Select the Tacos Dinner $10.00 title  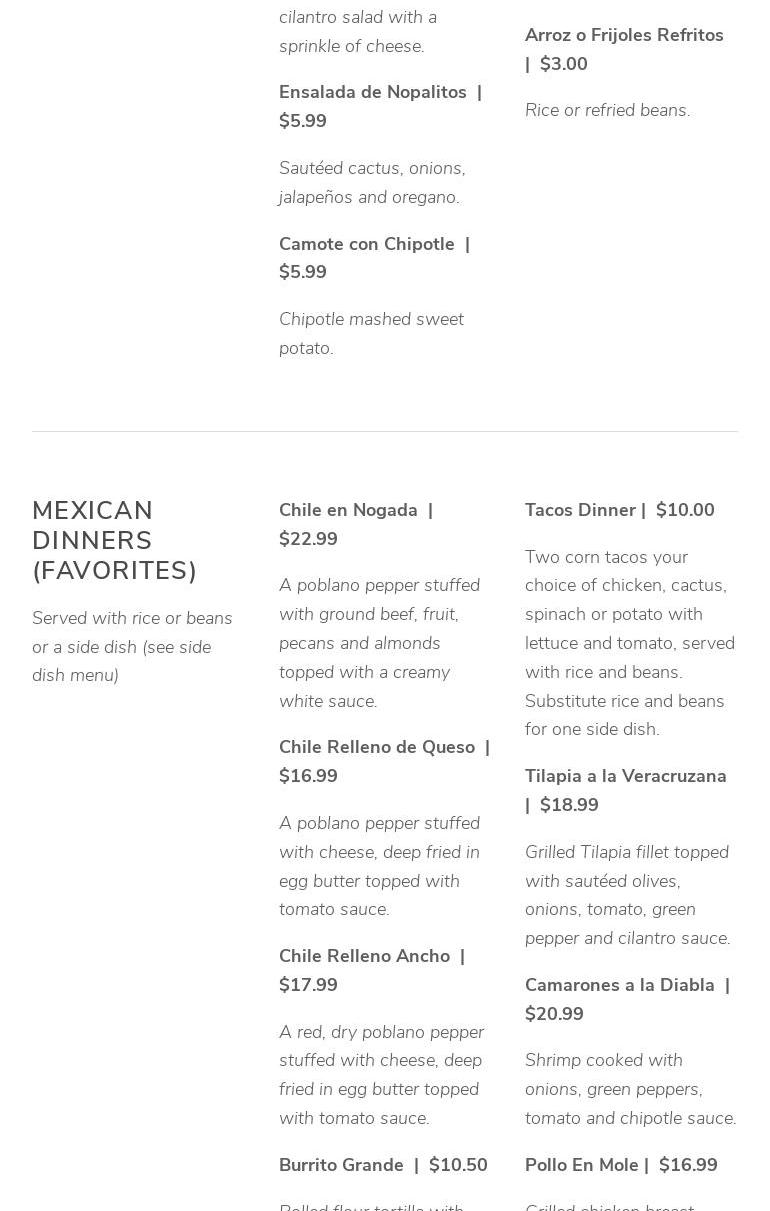(620, 510)
